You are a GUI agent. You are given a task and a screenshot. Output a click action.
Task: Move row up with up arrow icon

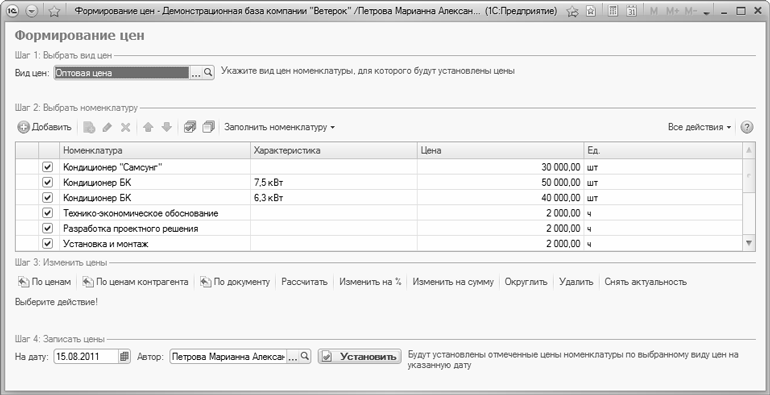click(x=148, y=127)
